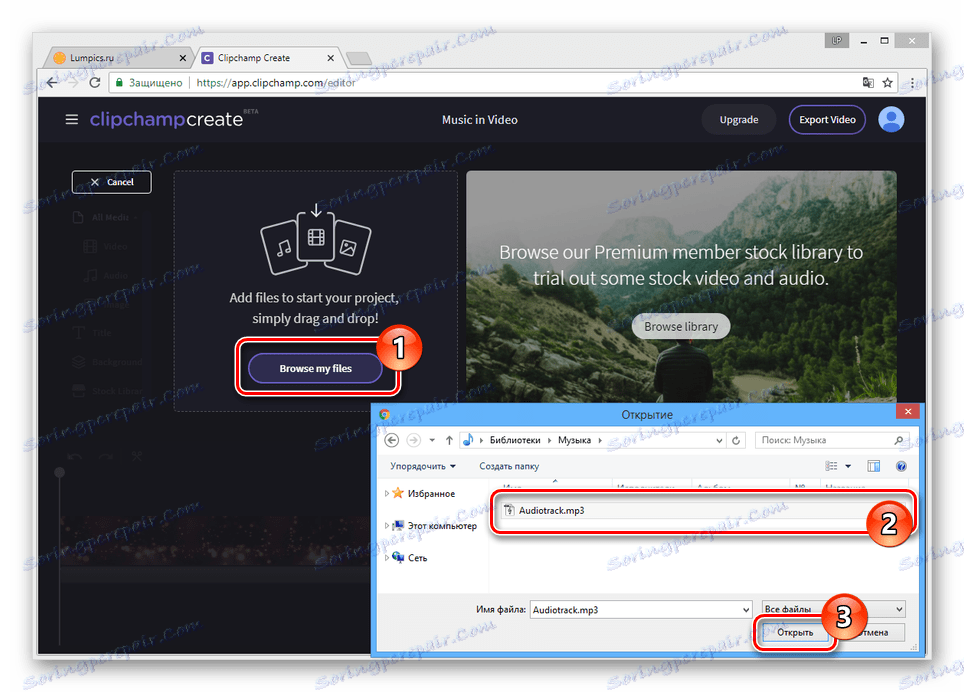
Task: Click Browse library button
Action: click(x=681, y=326)
